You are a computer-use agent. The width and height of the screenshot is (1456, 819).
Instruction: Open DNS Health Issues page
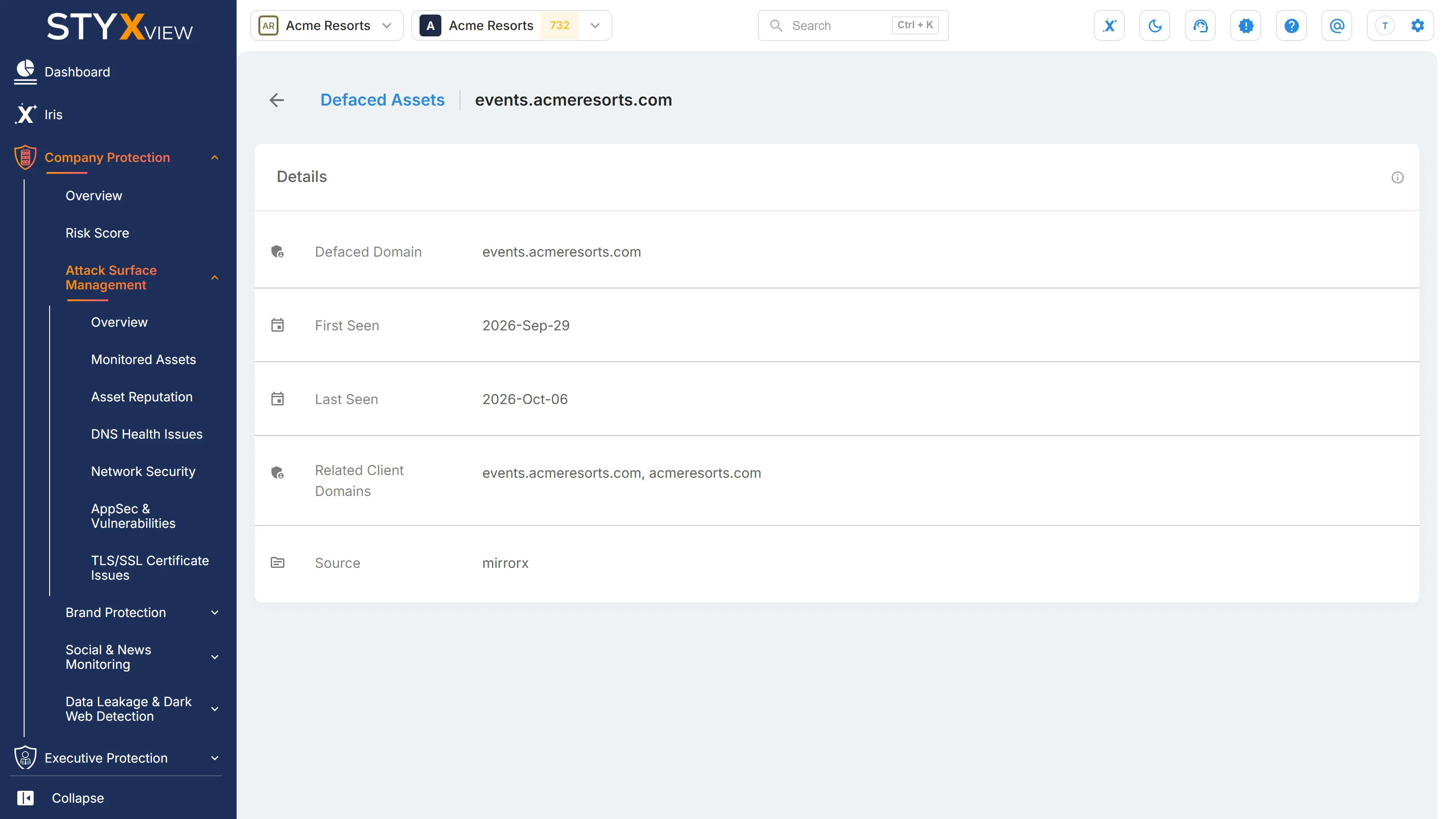[147, 434]
